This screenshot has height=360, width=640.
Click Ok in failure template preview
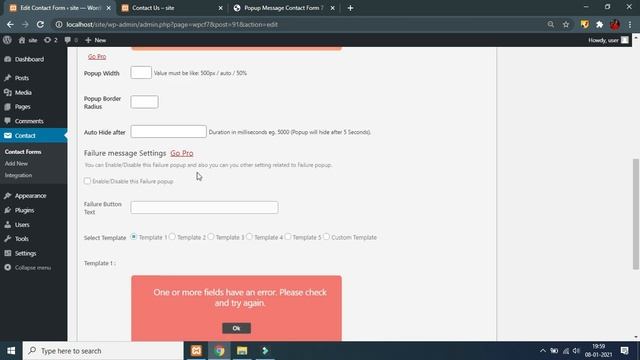pos(236,328)
